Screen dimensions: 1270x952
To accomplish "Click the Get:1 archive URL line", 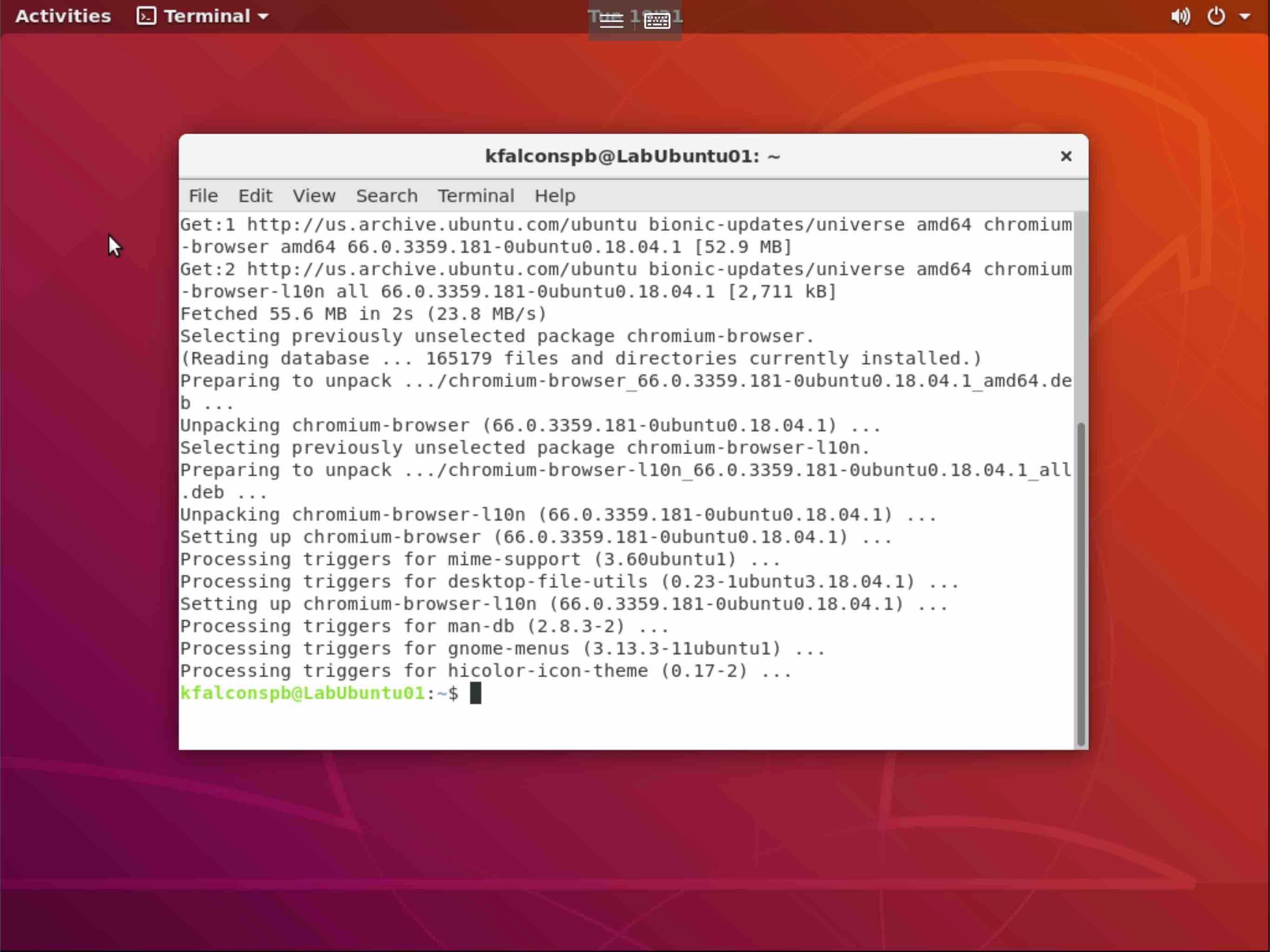I will click(626, 225).
